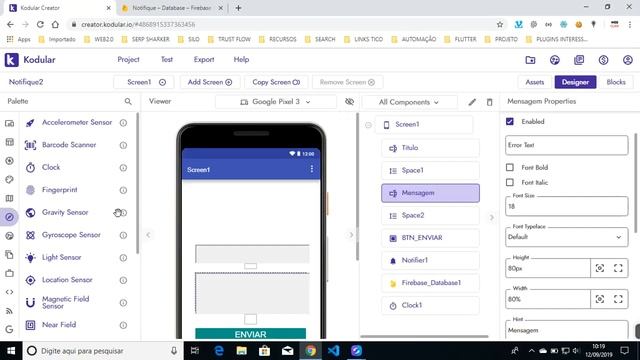The width and height of the screenshot is (640, 360).
Task: Select BTN_ENVIAR in component tree
Action: (x=430, y=238)
